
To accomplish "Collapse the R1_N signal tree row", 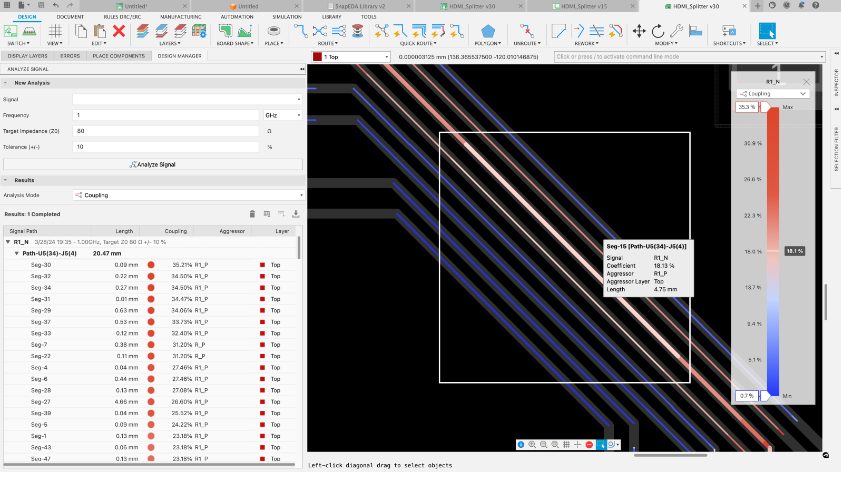I will click(8, 242).
